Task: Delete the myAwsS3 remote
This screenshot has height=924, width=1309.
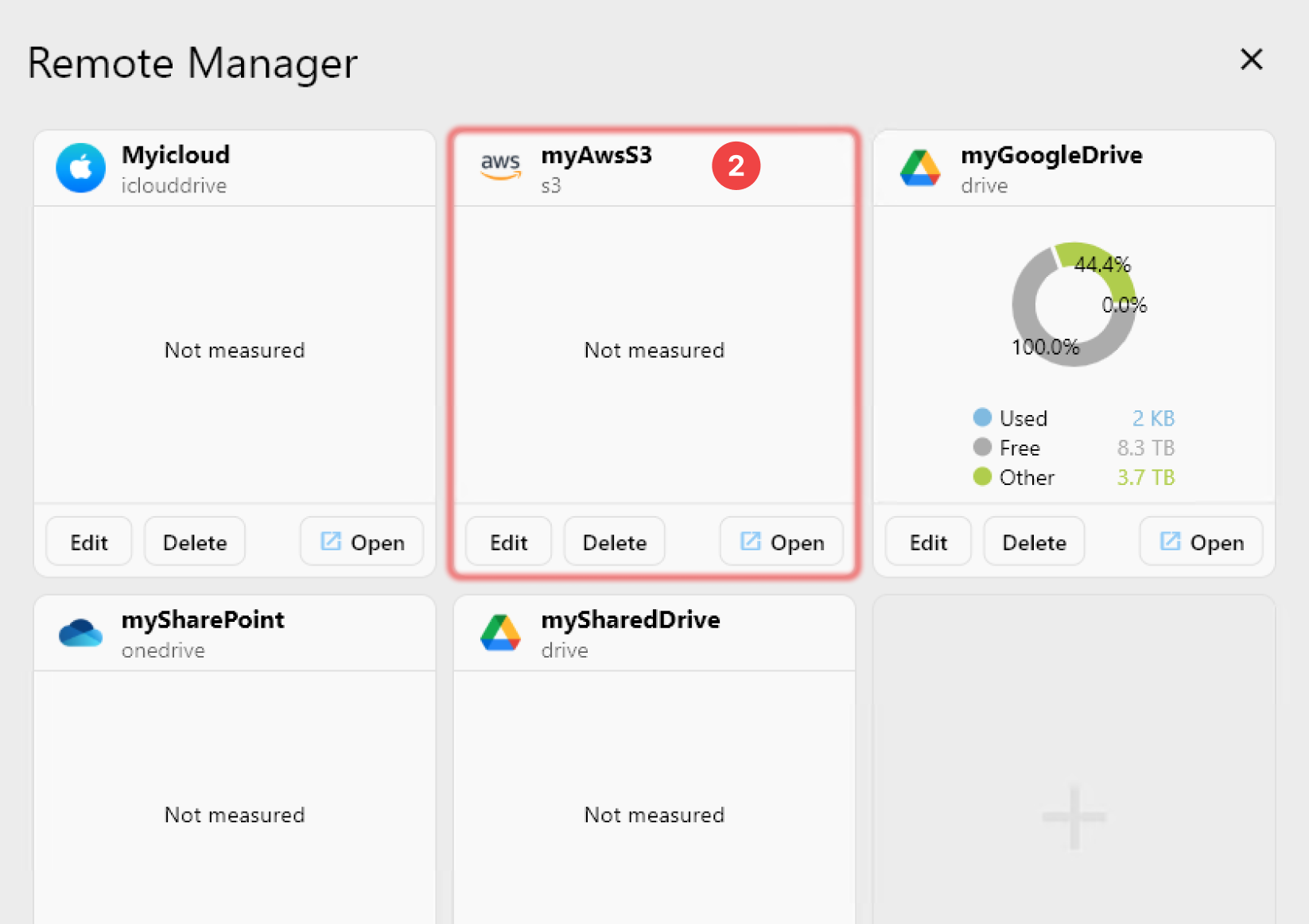Action: tap(615, 542)
